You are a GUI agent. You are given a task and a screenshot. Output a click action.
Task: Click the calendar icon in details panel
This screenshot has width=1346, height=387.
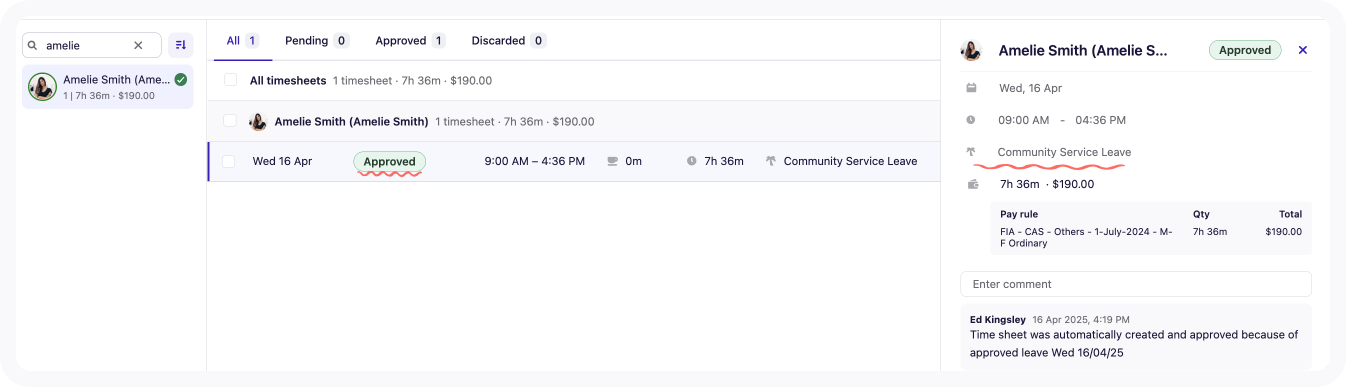tap(971, 88)
